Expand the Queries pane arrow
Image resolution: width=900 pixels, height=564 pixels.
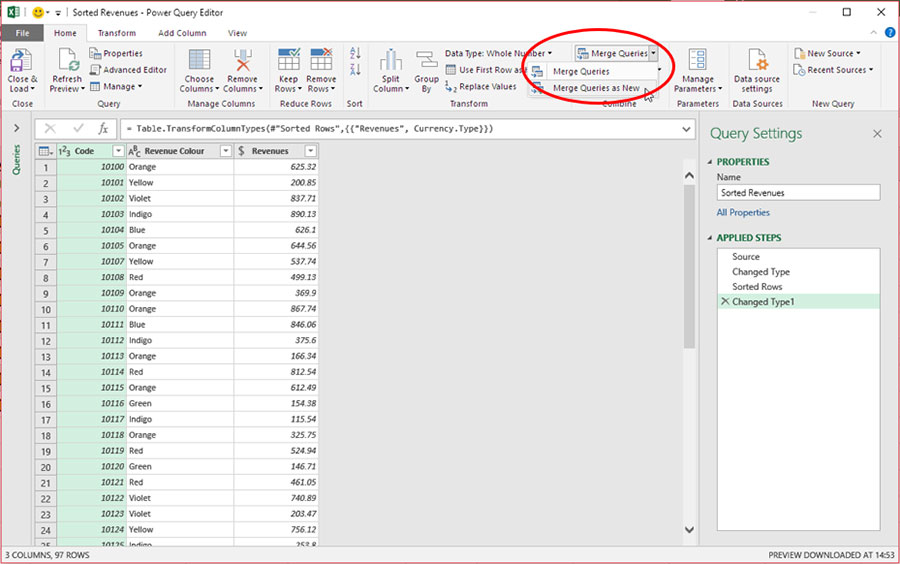tap(16, 128)
